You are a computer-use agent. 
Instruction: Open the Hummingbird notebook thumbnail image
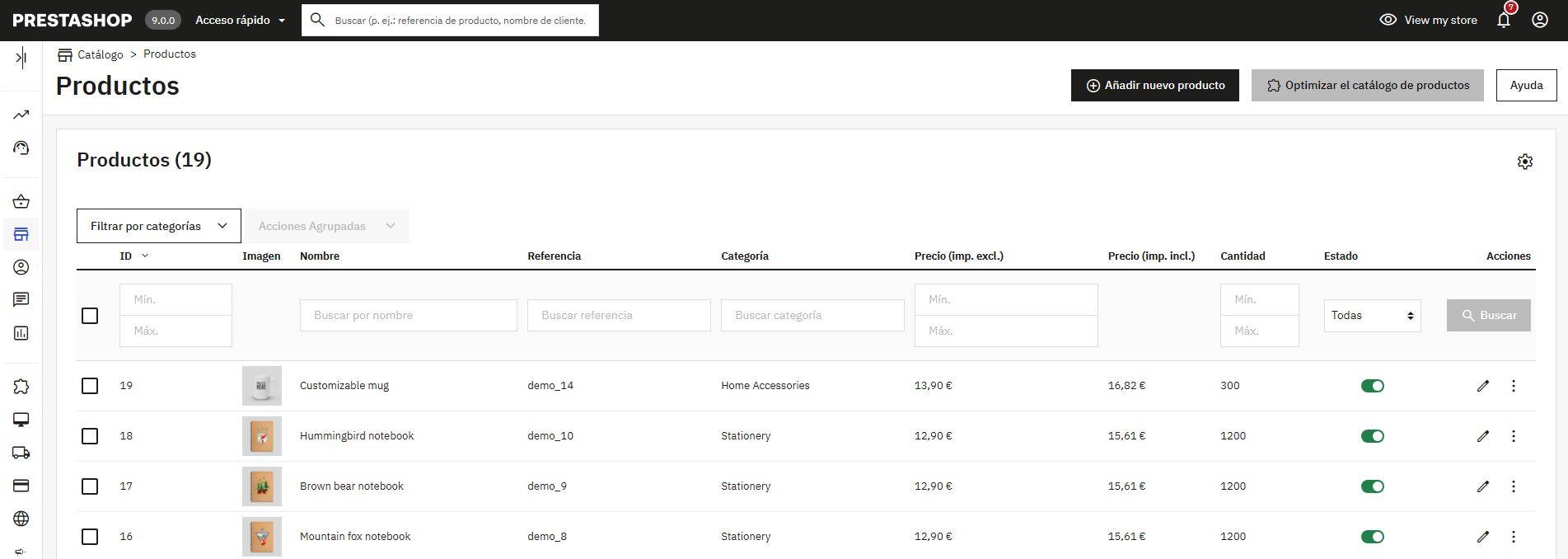point(262,436)
